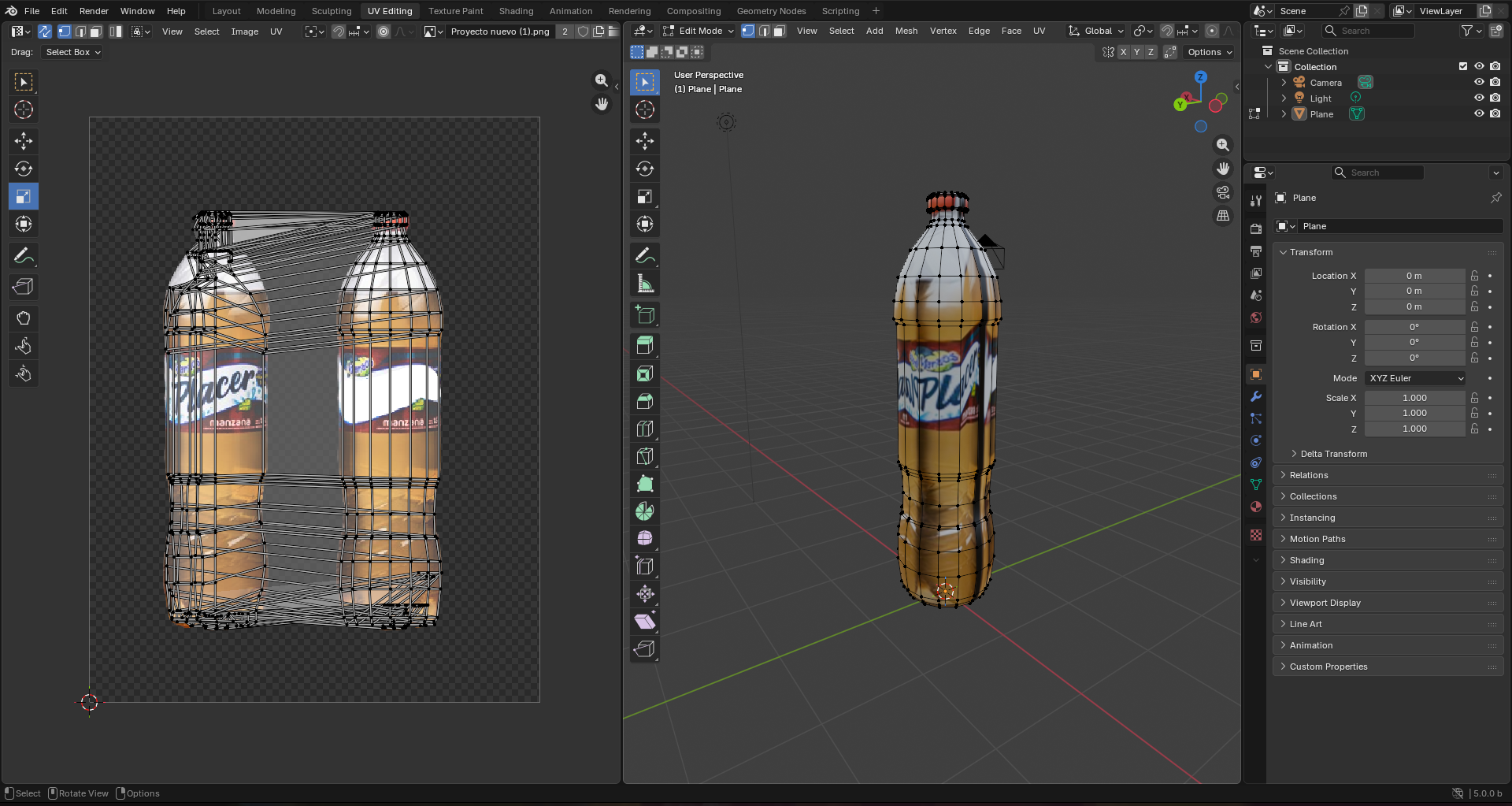Select the Bevel tool
The width and height of the screenshot is (1512, 806).
645,401
